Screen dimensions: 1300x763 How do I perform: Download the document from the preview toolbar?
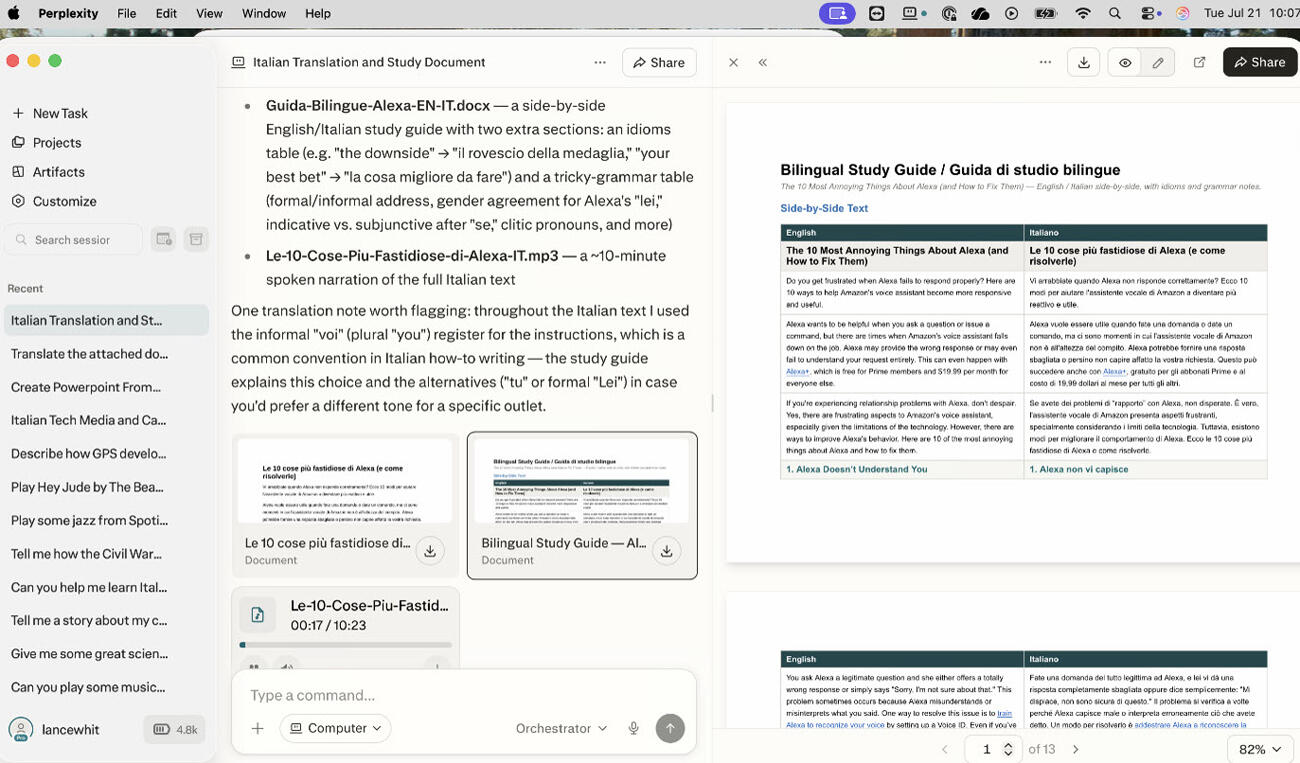click(x=1084, y=62)
